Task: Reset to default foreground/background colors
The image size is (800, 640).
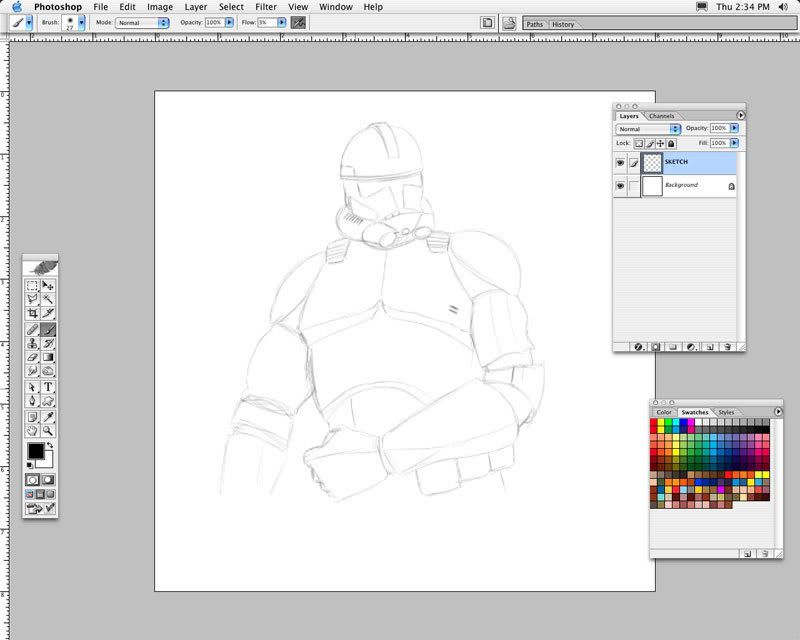Action: (30, 465)
